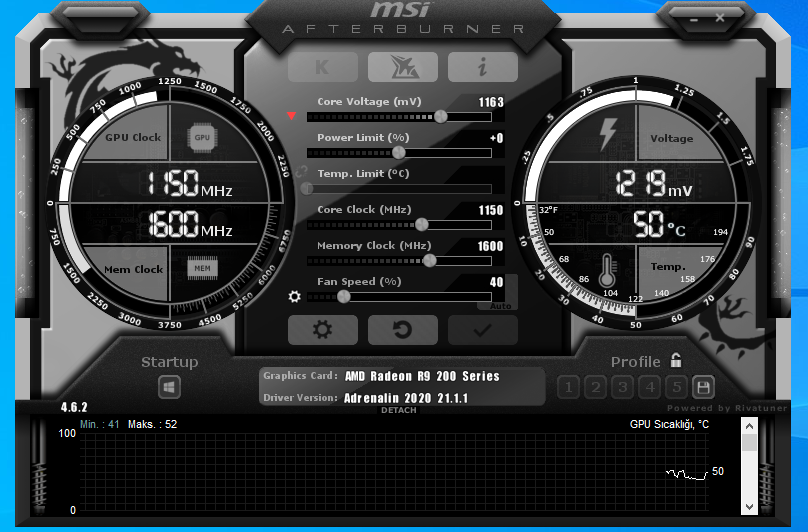Click the 1600 MHz memory clock readout
Screen dimensions: 808x532
pos(190,224)
